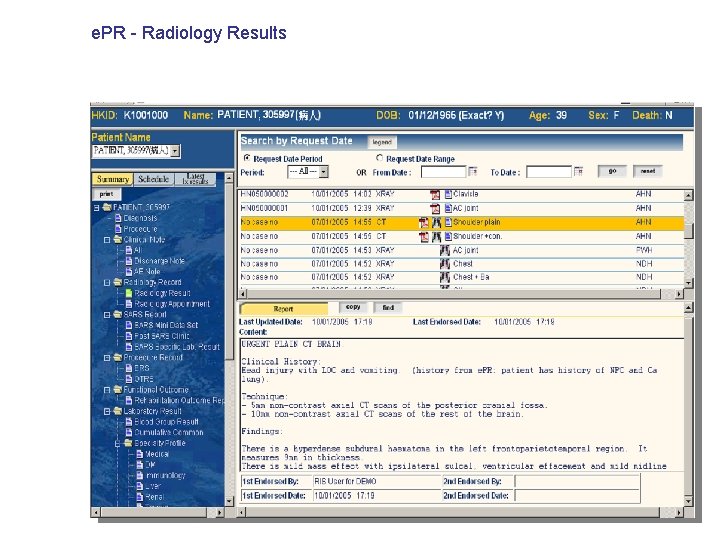Click the find button

coord(388,307)
